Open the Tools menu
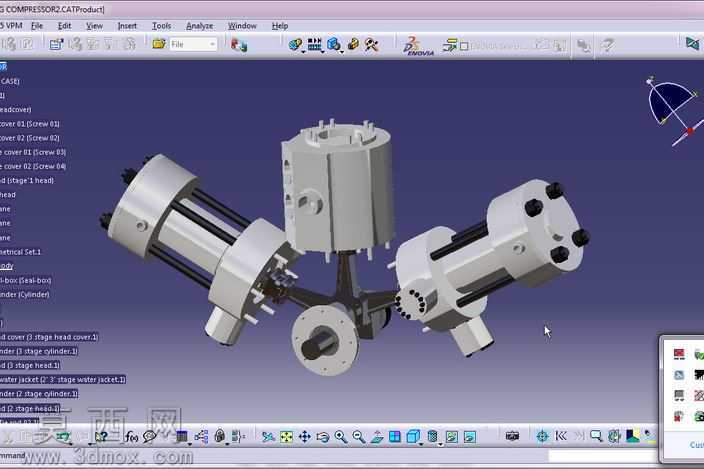The image size is (704, 469). (162, 26)
